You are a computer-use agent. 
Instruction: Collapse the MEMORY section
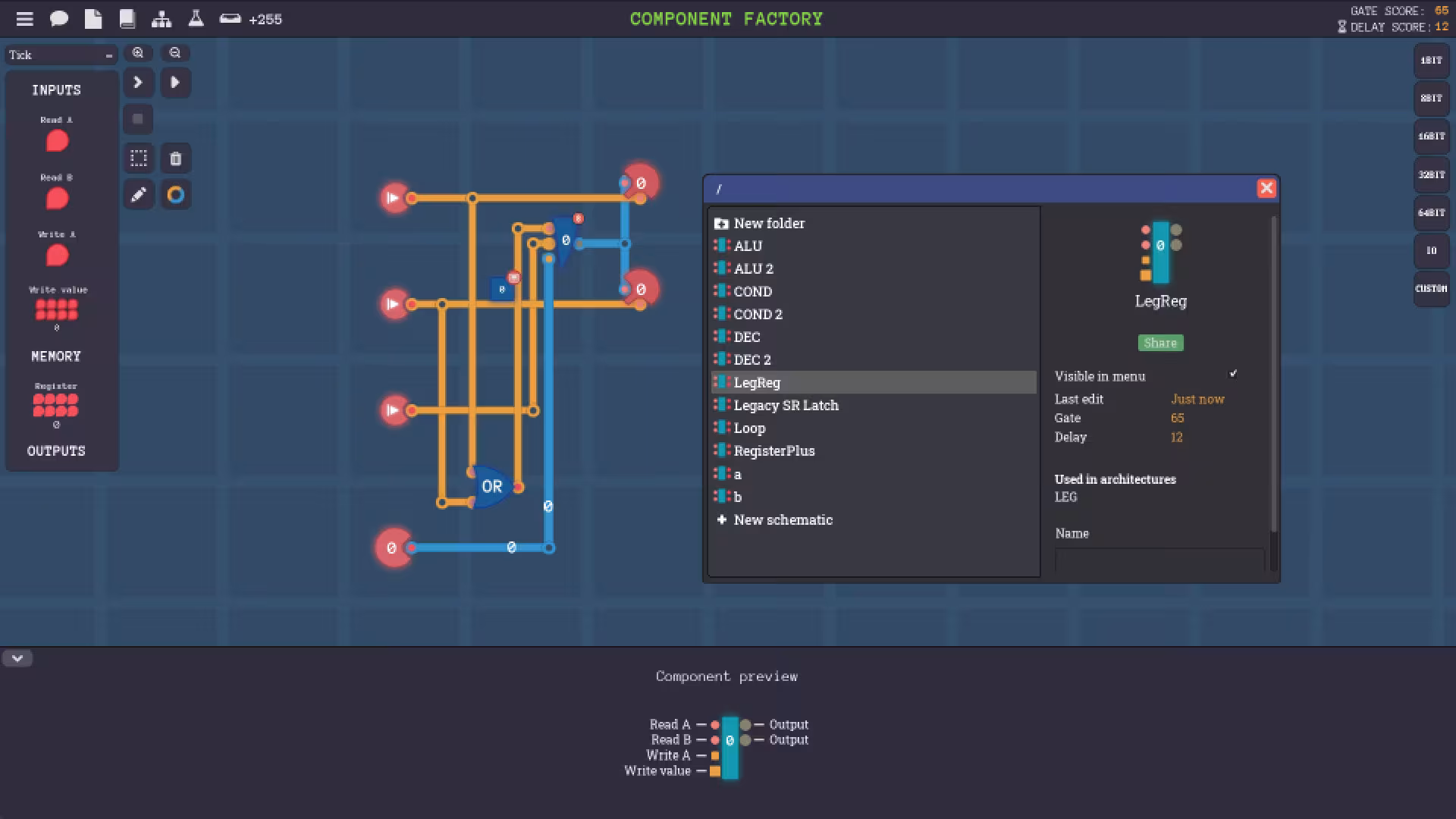tap(56, 356)
